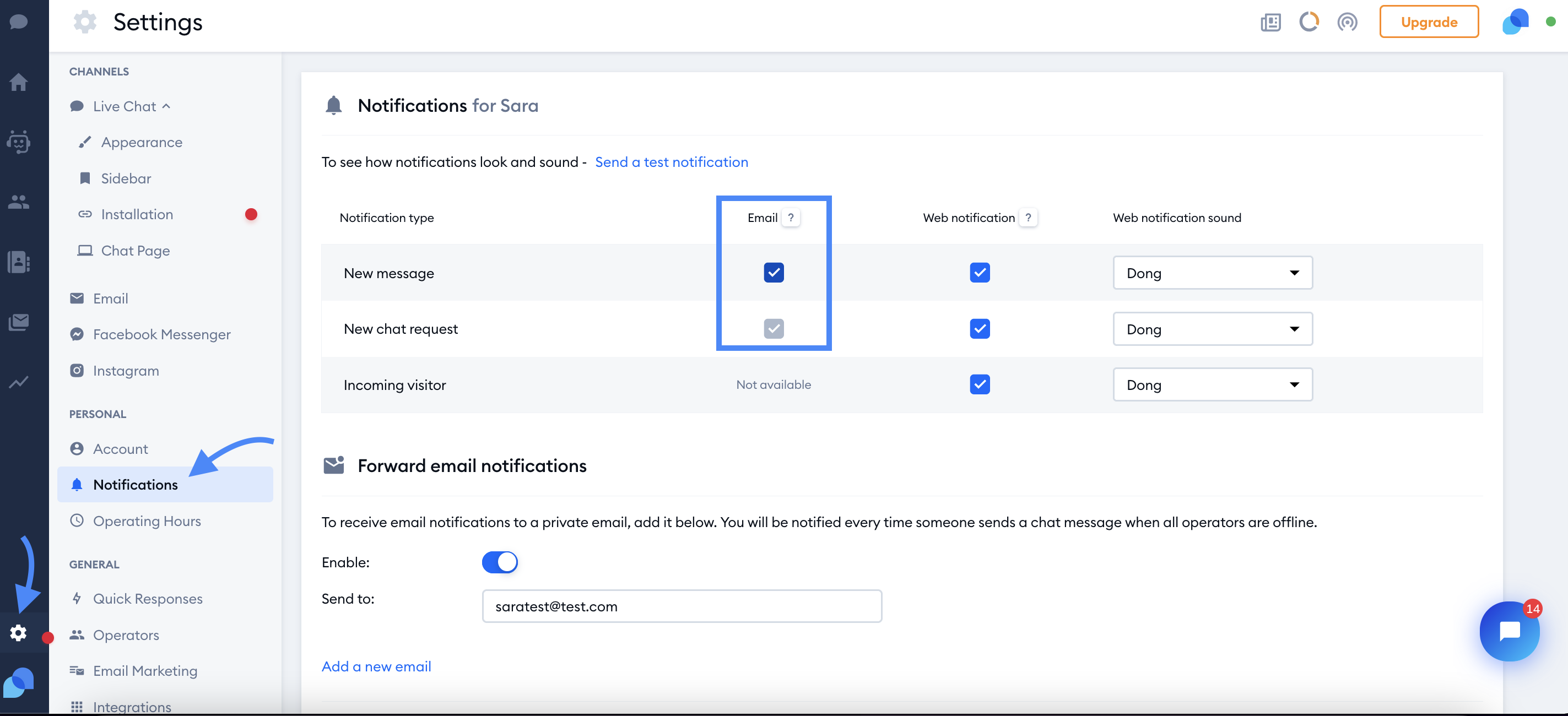Click the broadcast signal icon in top bar

(1347, 23)
